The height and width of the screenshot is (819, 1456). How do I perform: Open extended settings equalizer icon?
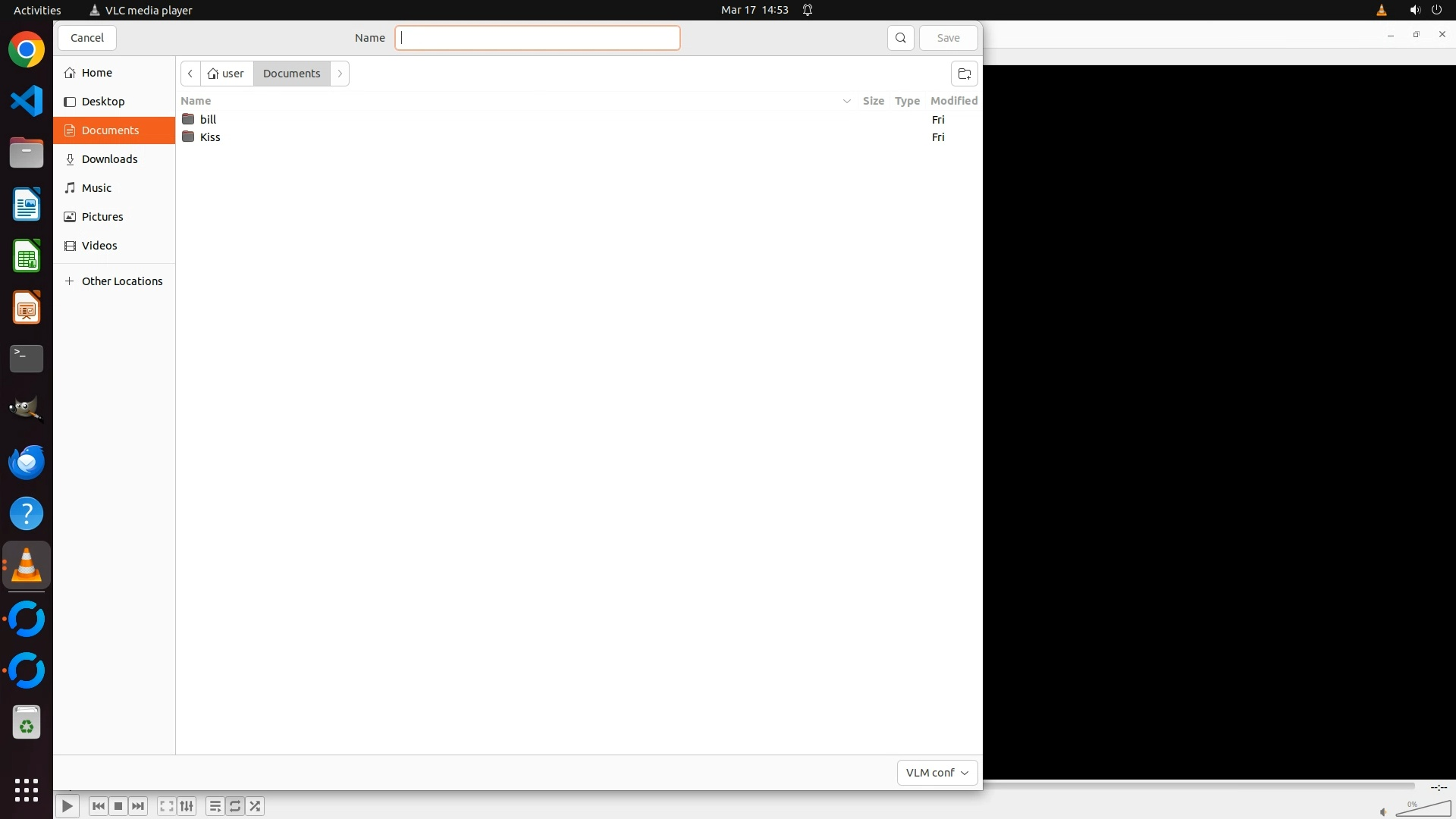(187, 806)
